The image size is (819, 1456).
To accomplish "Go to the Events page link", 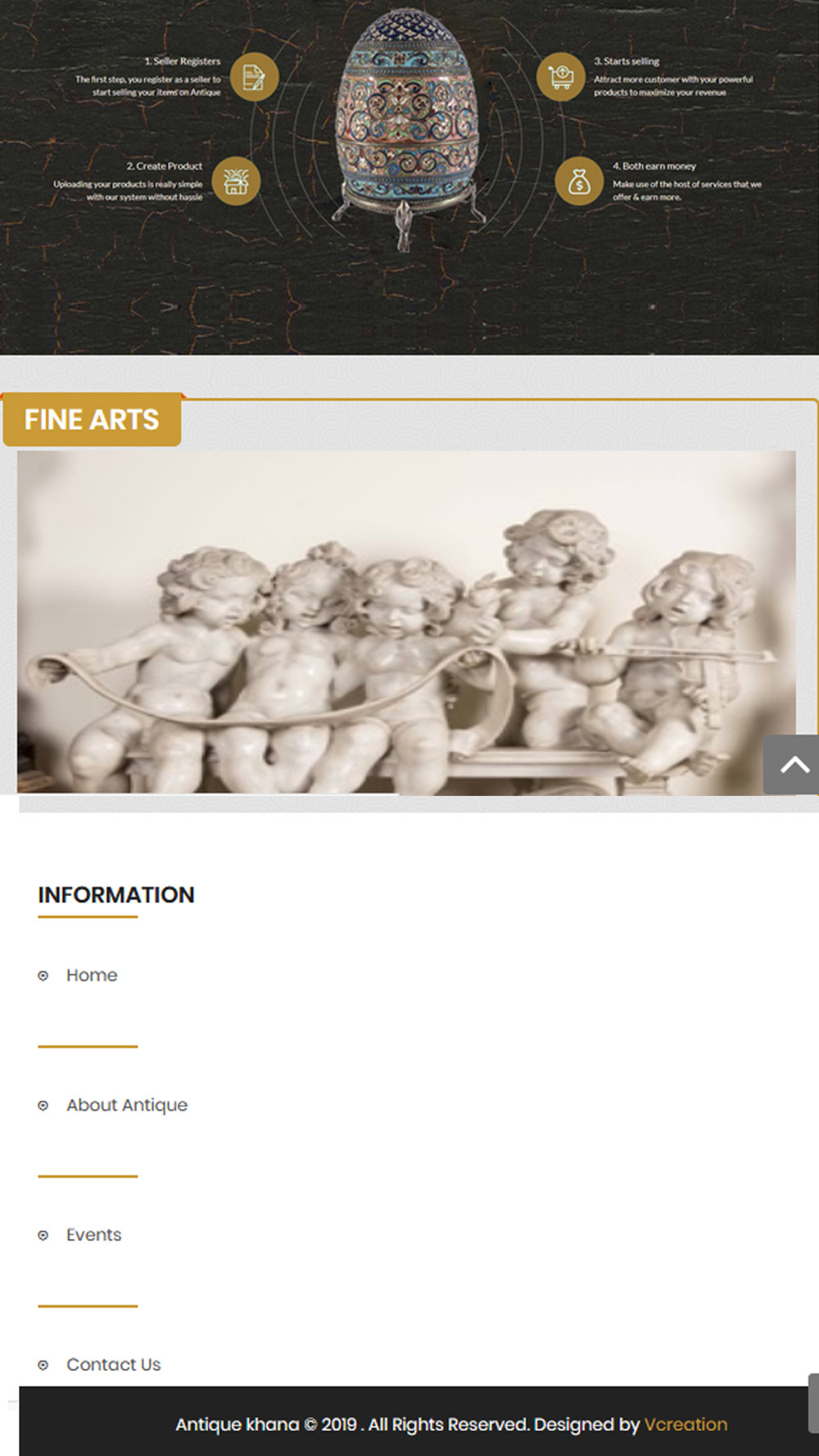I will 94,1235.
